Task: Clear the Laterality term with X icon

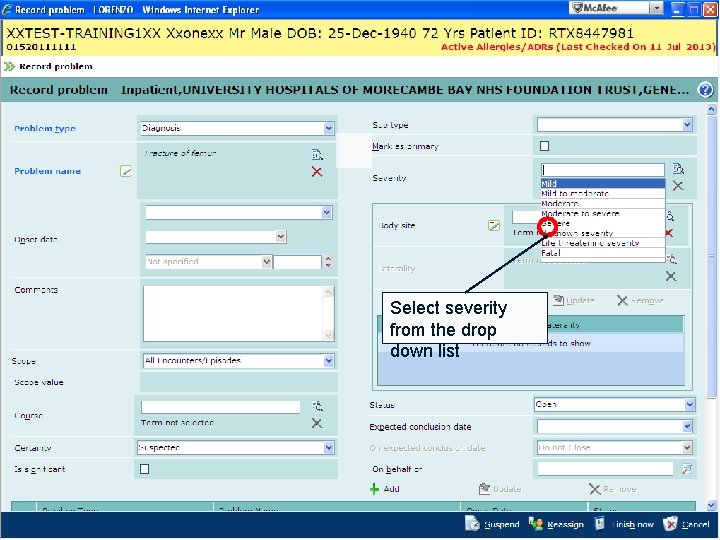Action: (671, 276)
